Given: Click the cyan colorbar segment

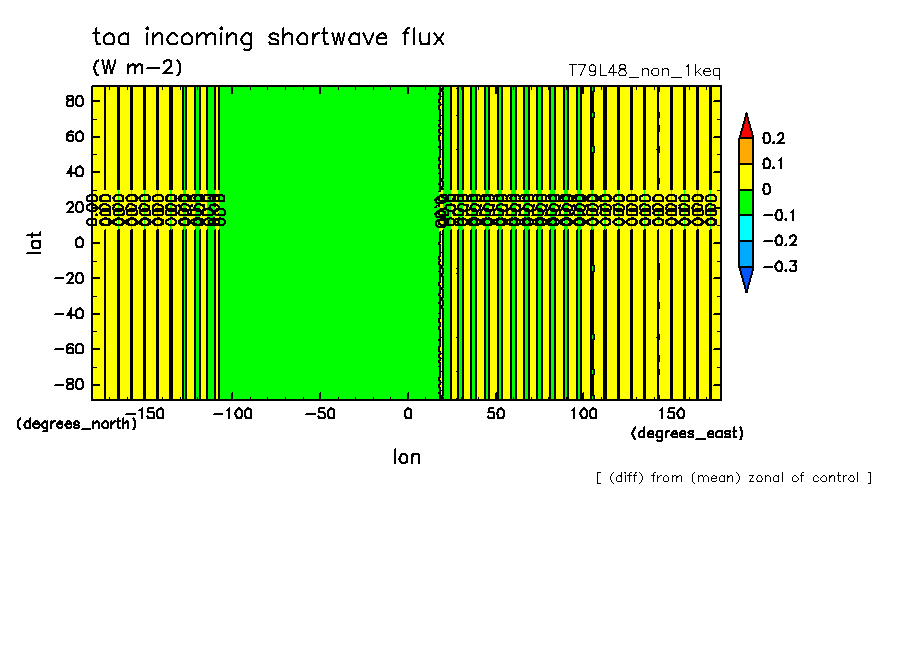Looking at the screenshot, I should point(746,228).
